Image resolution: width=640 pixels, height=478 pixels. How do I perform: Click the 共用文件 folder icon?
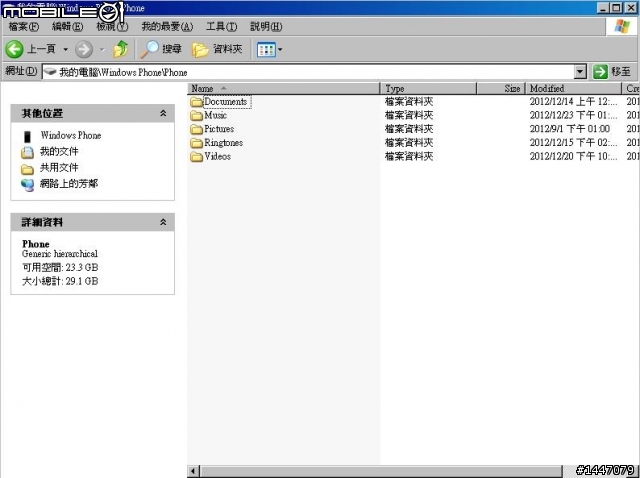pyautogui.click(x=27, y=169)
